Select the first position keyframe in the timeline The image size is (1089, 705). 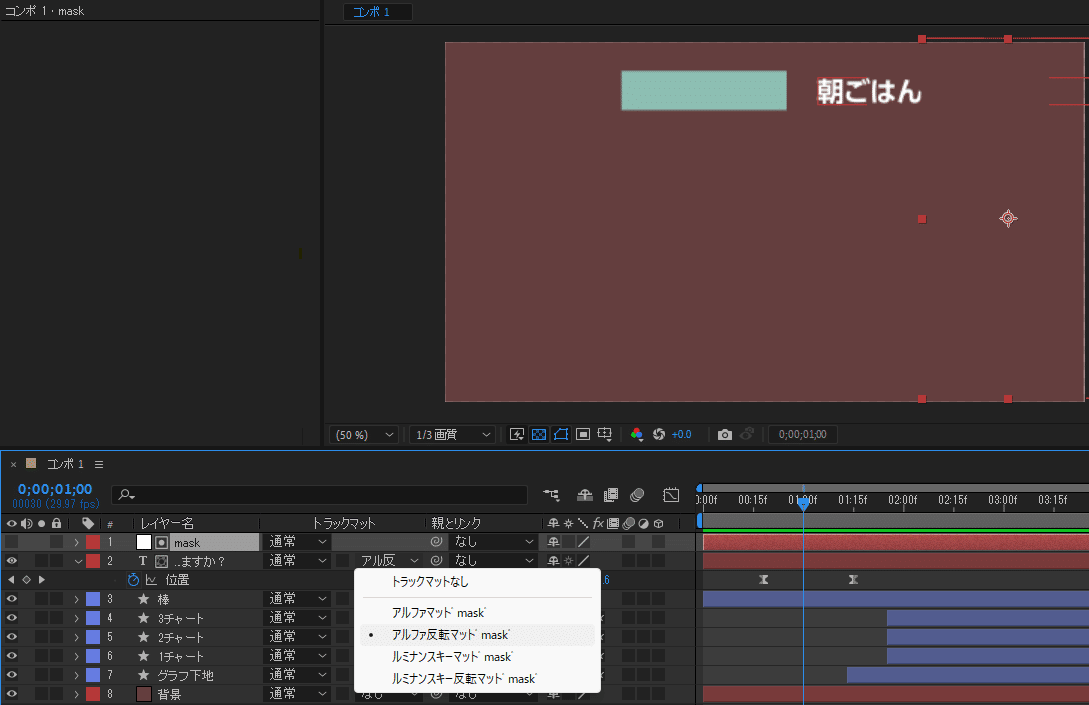point(764,579)
